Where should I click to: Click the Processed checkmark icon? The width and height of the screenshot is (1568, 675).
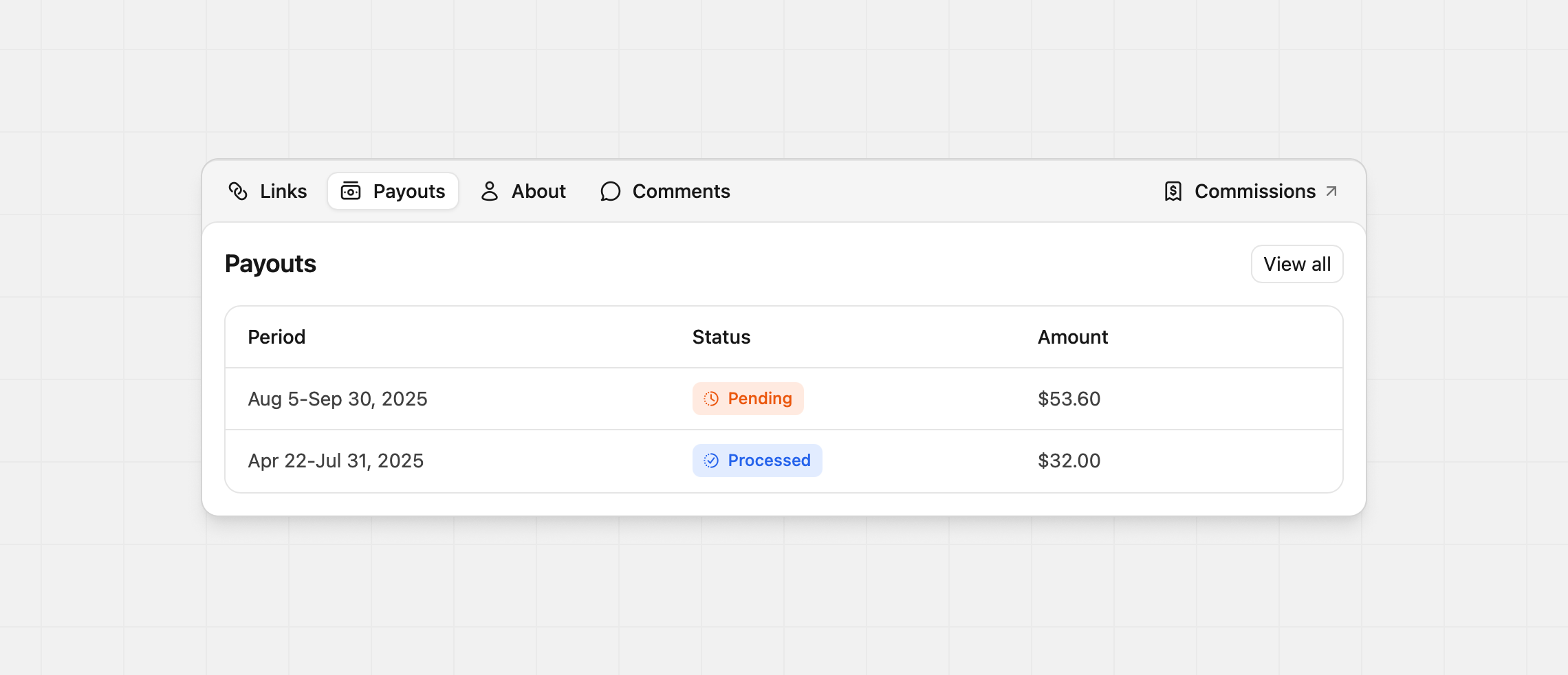click(x=711, y=461)
